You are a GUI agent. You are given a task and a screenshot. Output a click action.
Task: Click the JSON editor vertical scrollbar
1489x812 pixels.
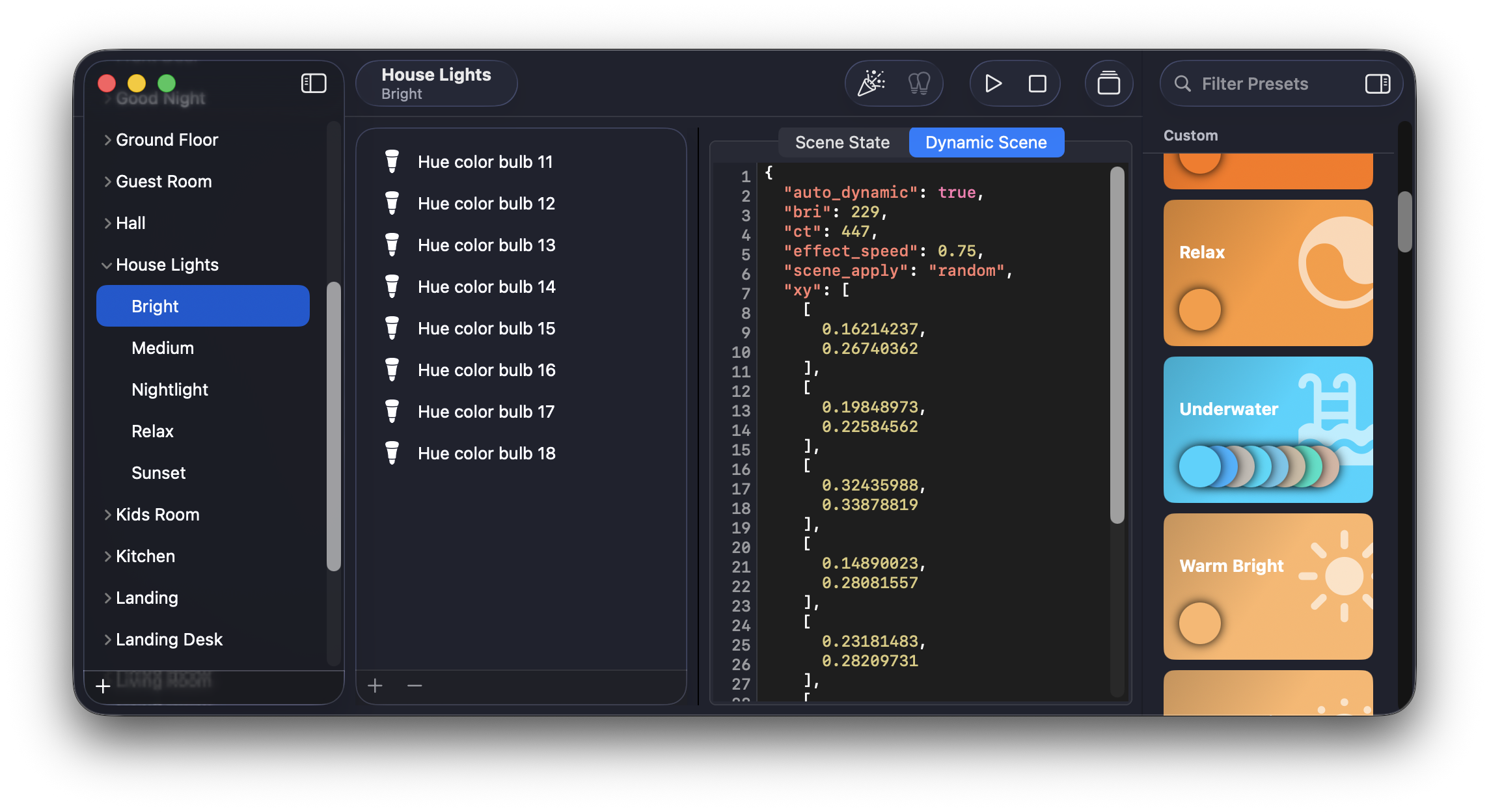coord(1117,345)
